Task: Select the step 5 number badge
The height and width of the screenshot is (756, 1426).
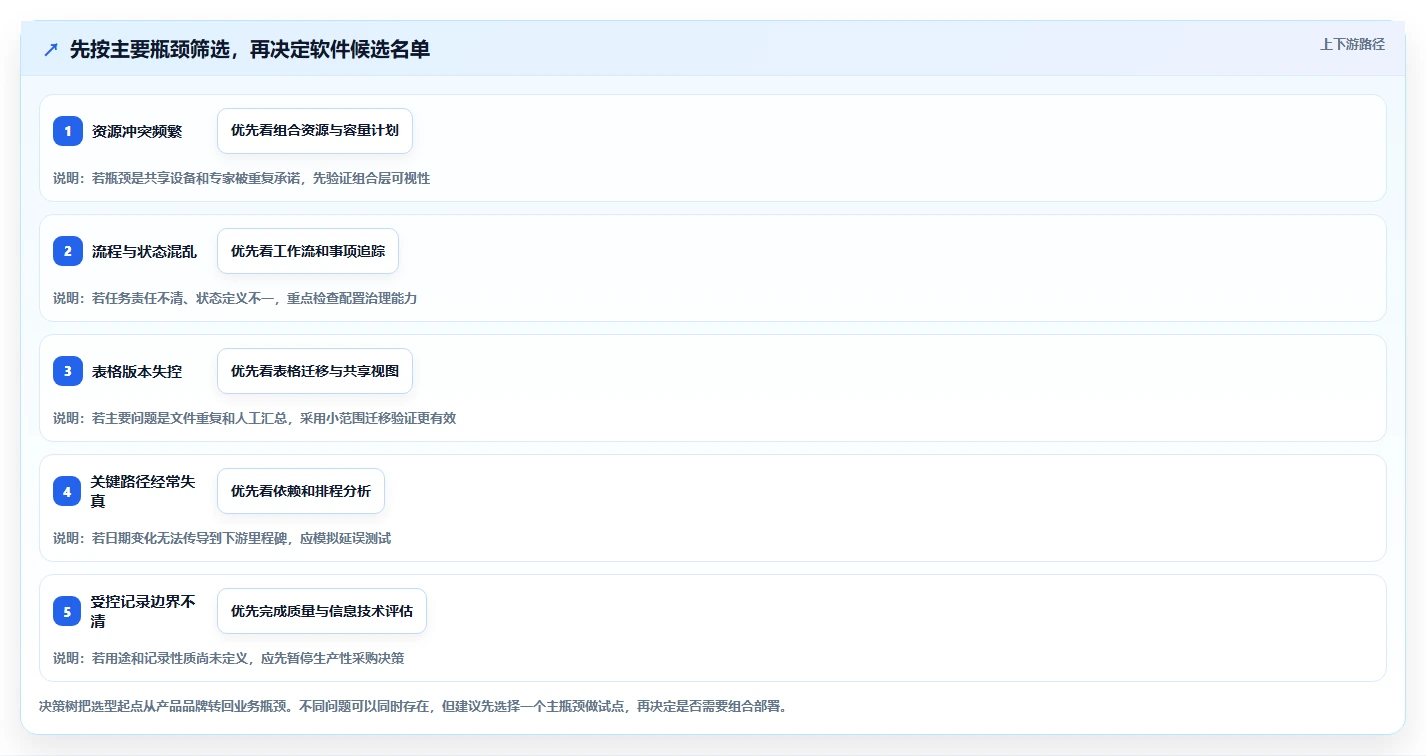Action: (x=68, y=611)
